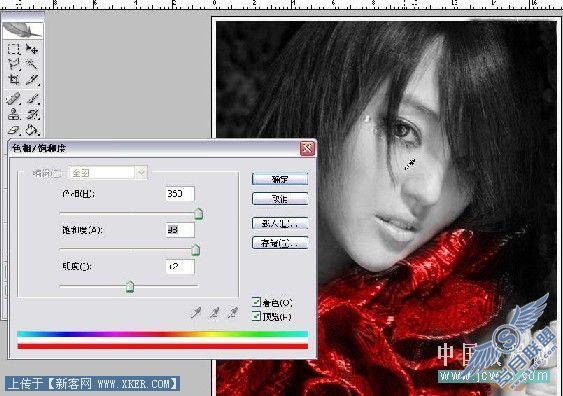Select the Rectangular Marquee tool
The image size is (563, 396).
point(14,49)
